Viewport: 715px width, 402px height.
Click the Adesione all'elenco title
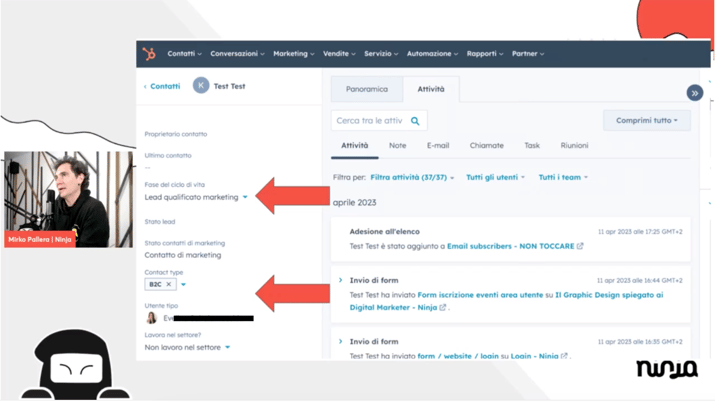(x=384, y=232)
